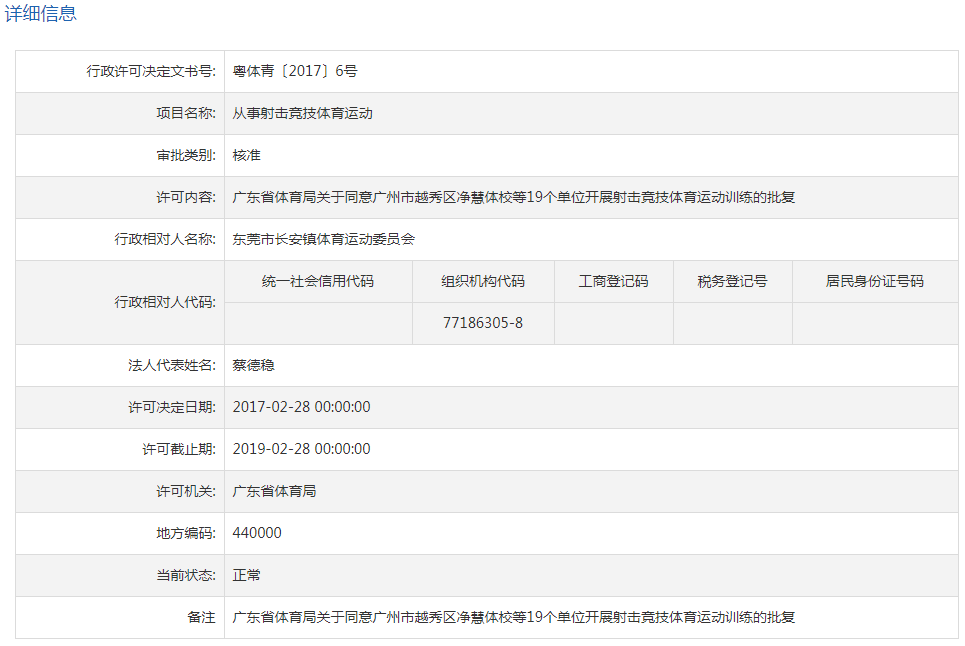Click the legal representative name 蔡德稳
The height and width of the screenshot is (646, 965).
tap(253, 366)
